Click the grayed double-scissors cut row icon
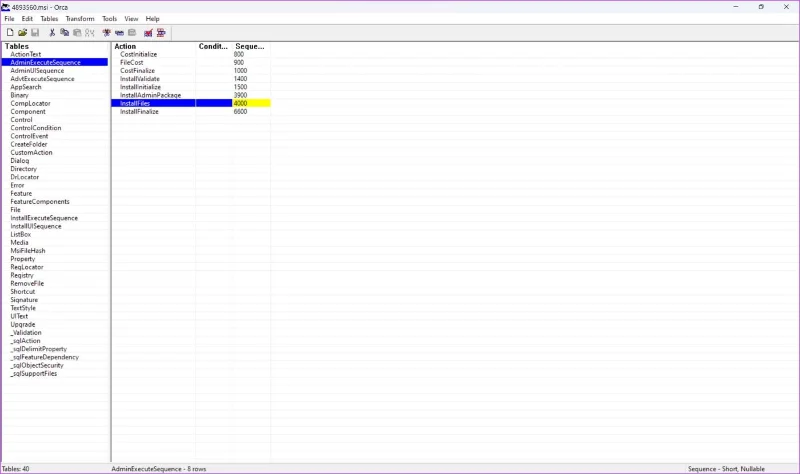This screenshot has width=800, height=474. click(x=90, y=33)
